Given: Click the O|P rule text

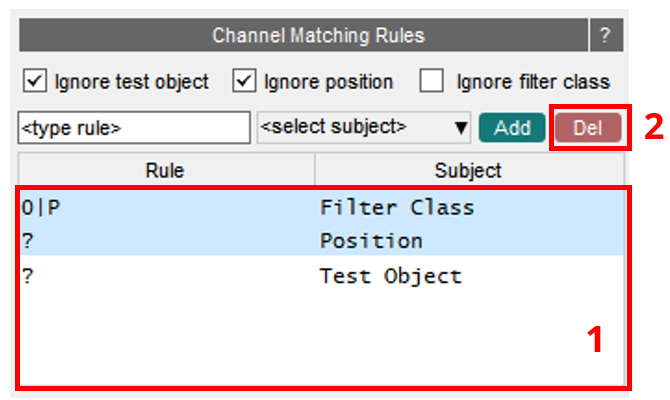Looking at the screenshot, I should (41, 208).
